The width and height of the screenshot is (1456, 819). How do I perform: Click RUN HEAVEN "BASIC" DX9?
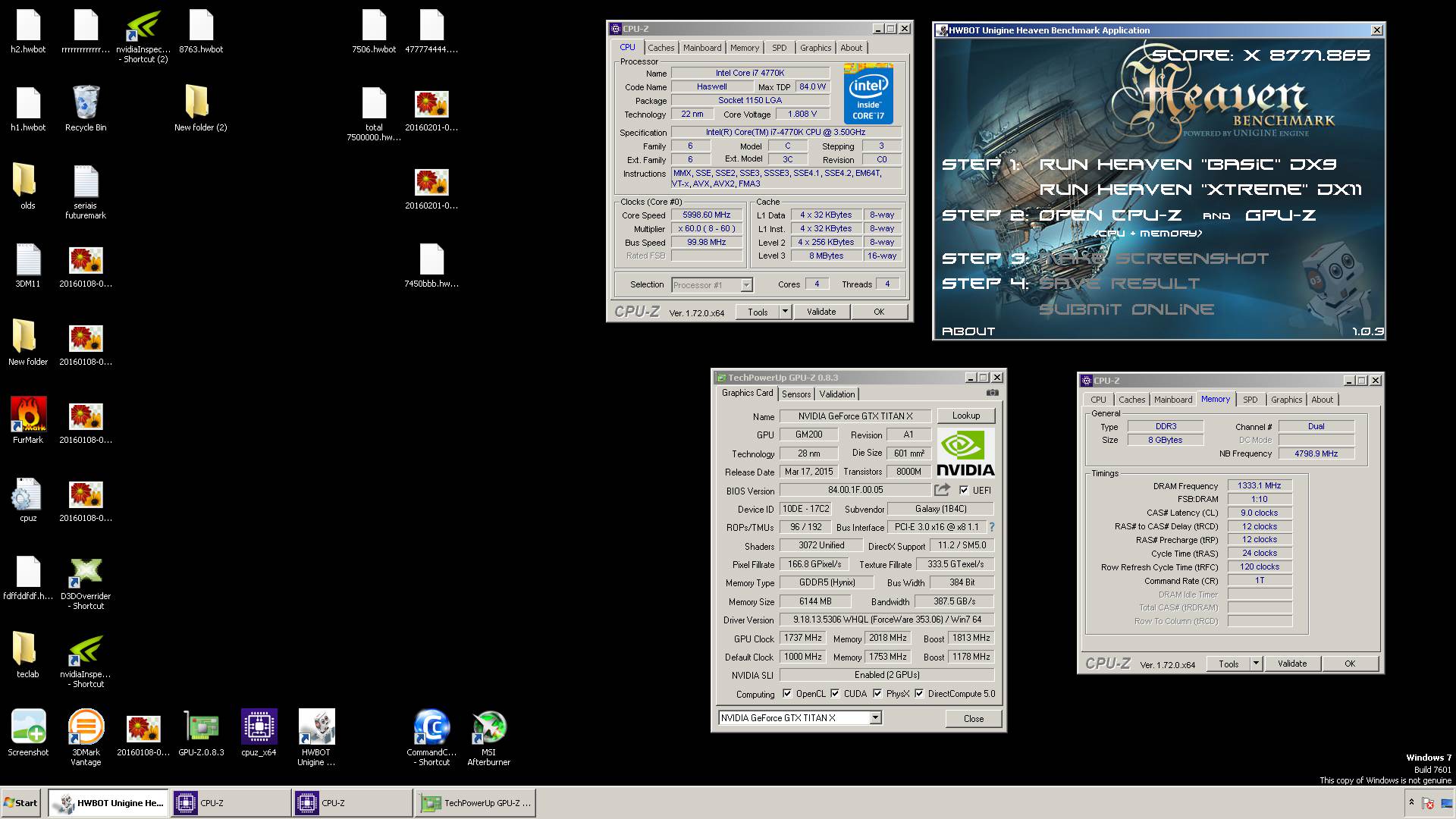click(x=1188, y=165)
